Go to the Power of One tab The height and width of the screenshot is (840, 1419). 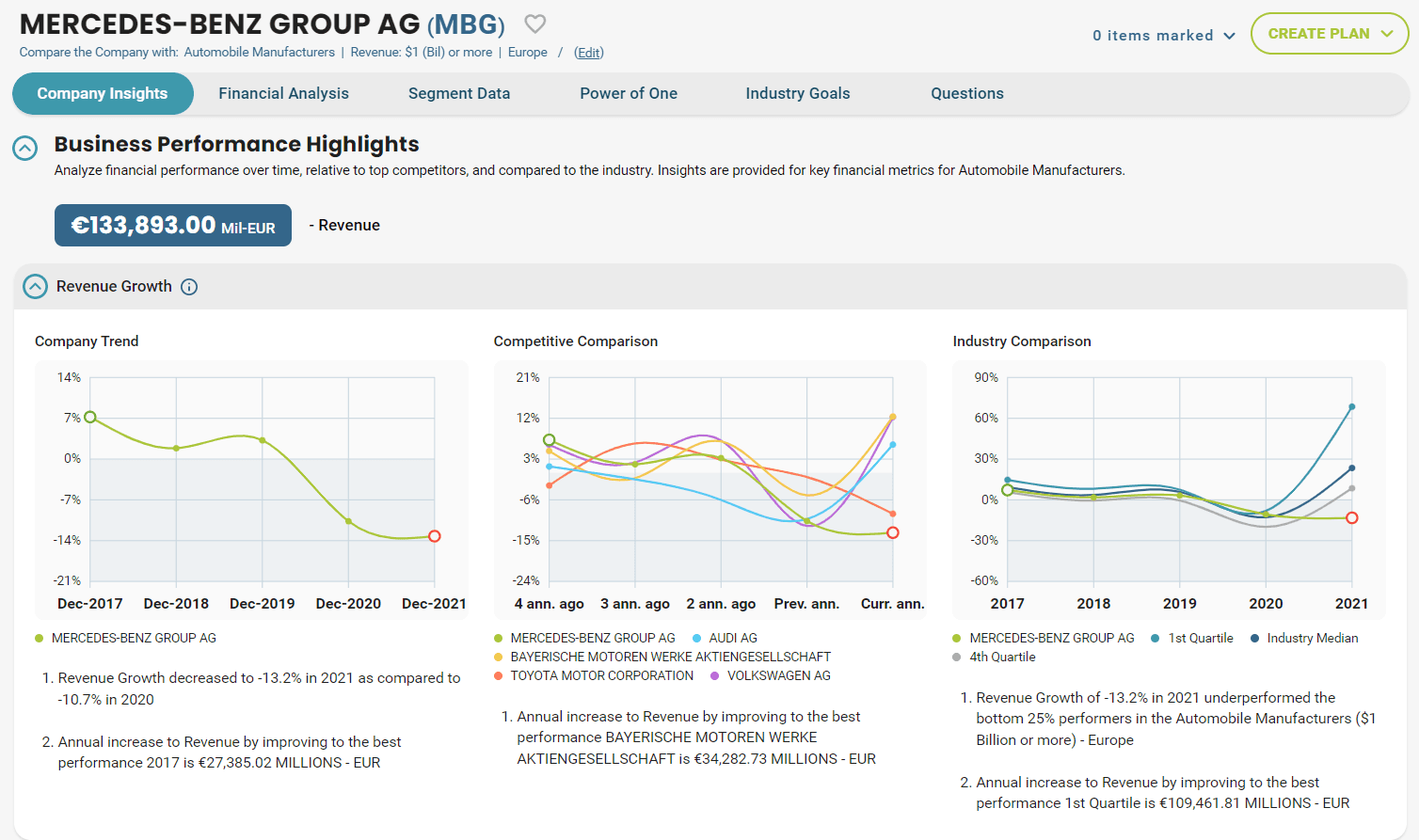(x=628, y=93)
